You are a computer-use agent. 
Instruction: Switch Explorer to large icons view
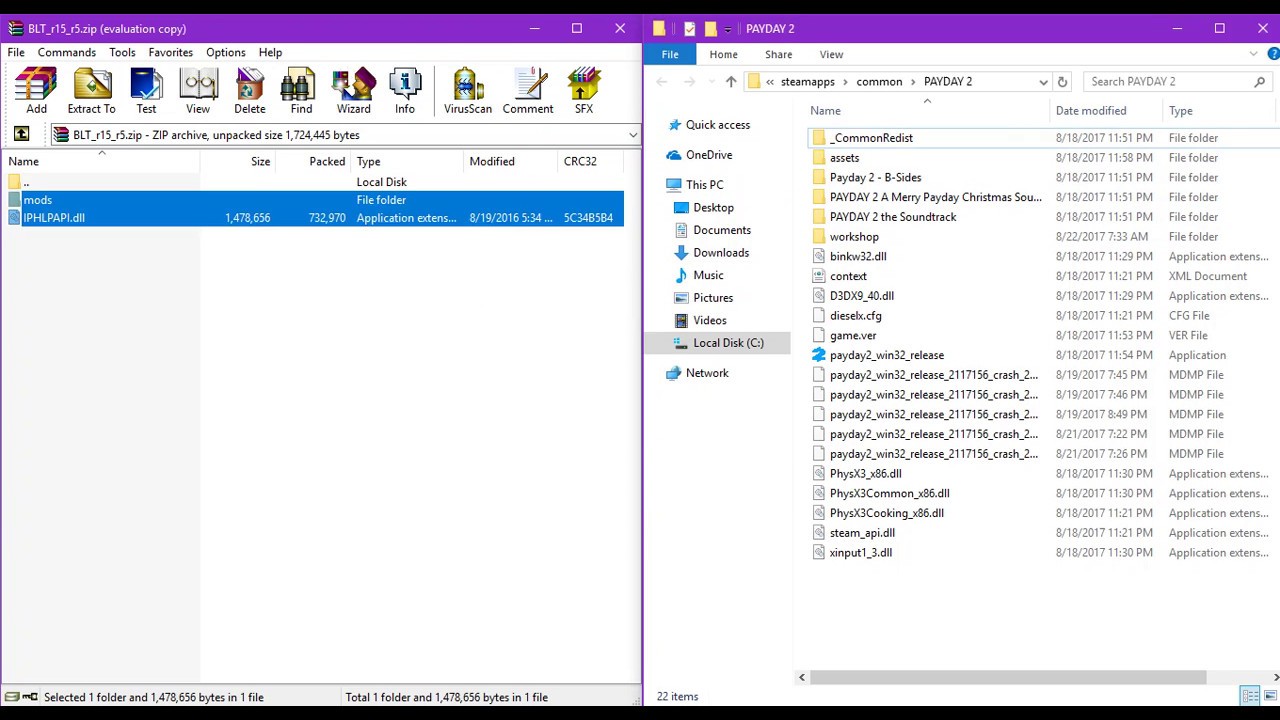coord(1270,696)
